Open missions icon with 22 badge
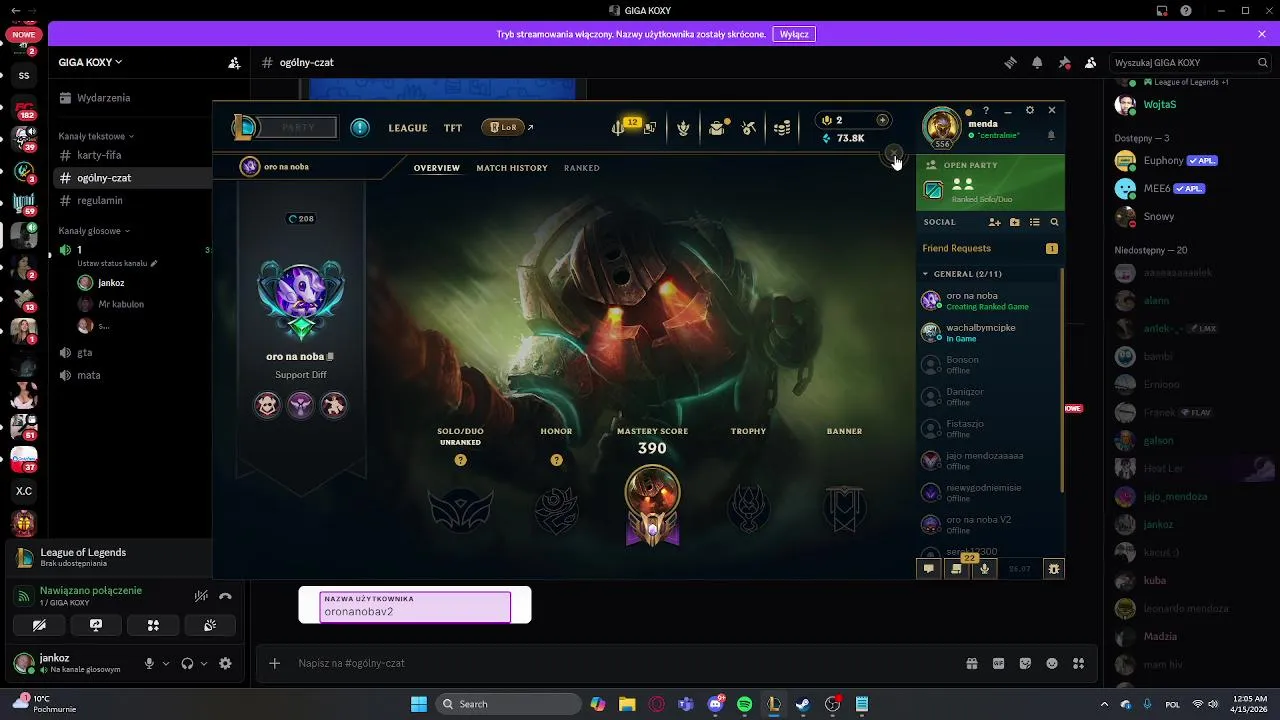Viewport: 1280px width, 720px height. click(x=956, y=568)
